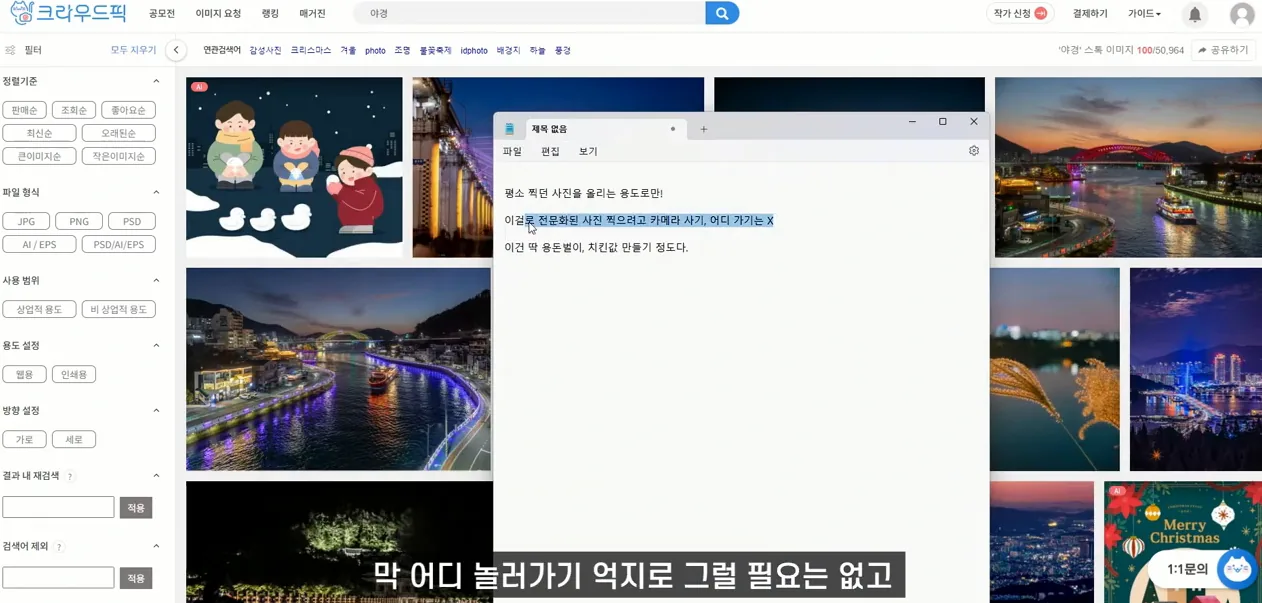Click 모두 지우기 to clear filters
Viewport: 1262px width, 603px height.
point(133,50)
